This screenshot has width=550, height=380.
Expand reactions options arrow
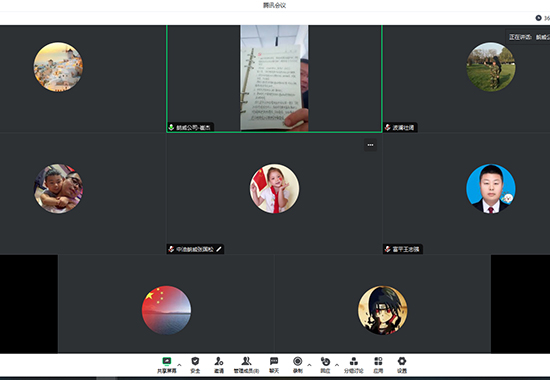337,365
